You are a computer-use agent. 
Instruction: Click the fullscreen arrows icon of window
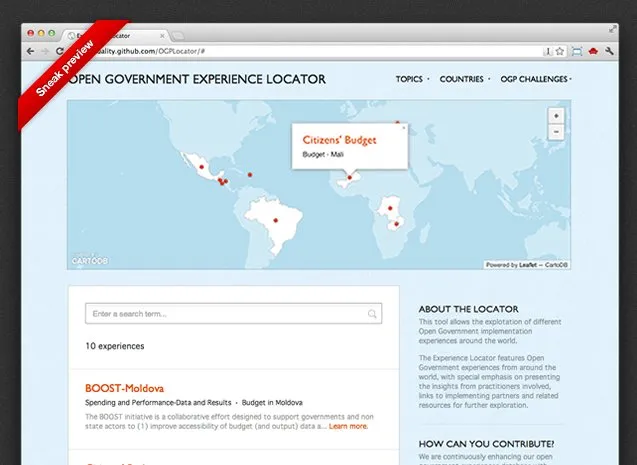coord(613,29)
